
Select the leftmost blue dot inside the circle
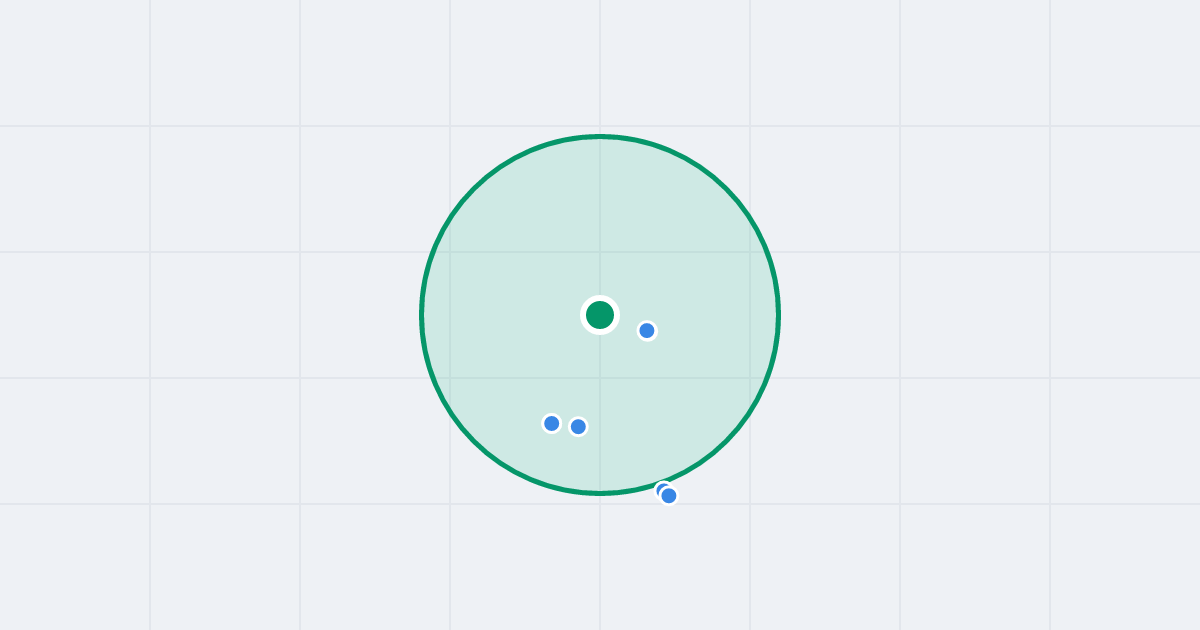pos(552,423)
